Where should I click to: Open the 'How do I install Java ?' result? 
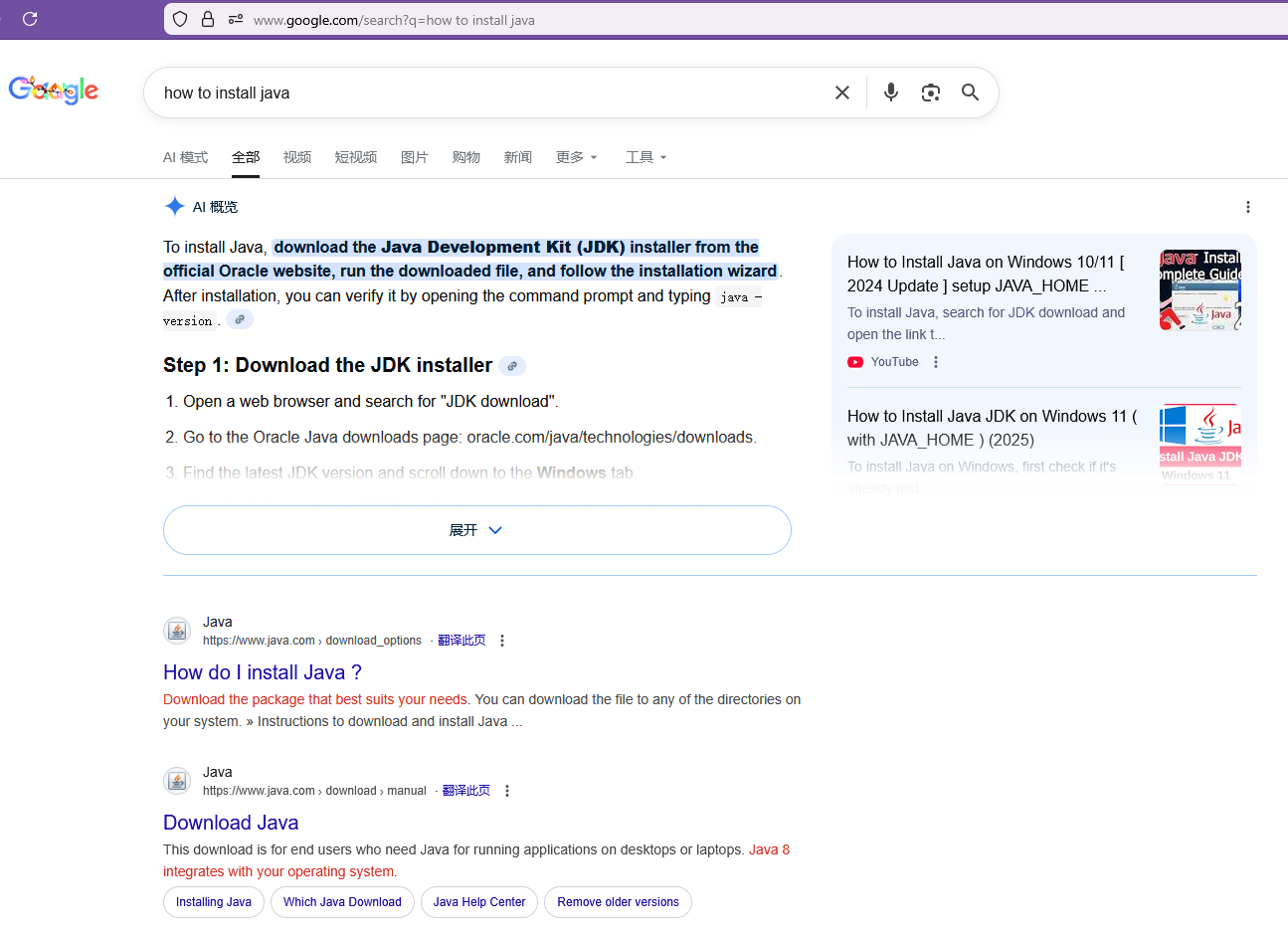(263, 672)
